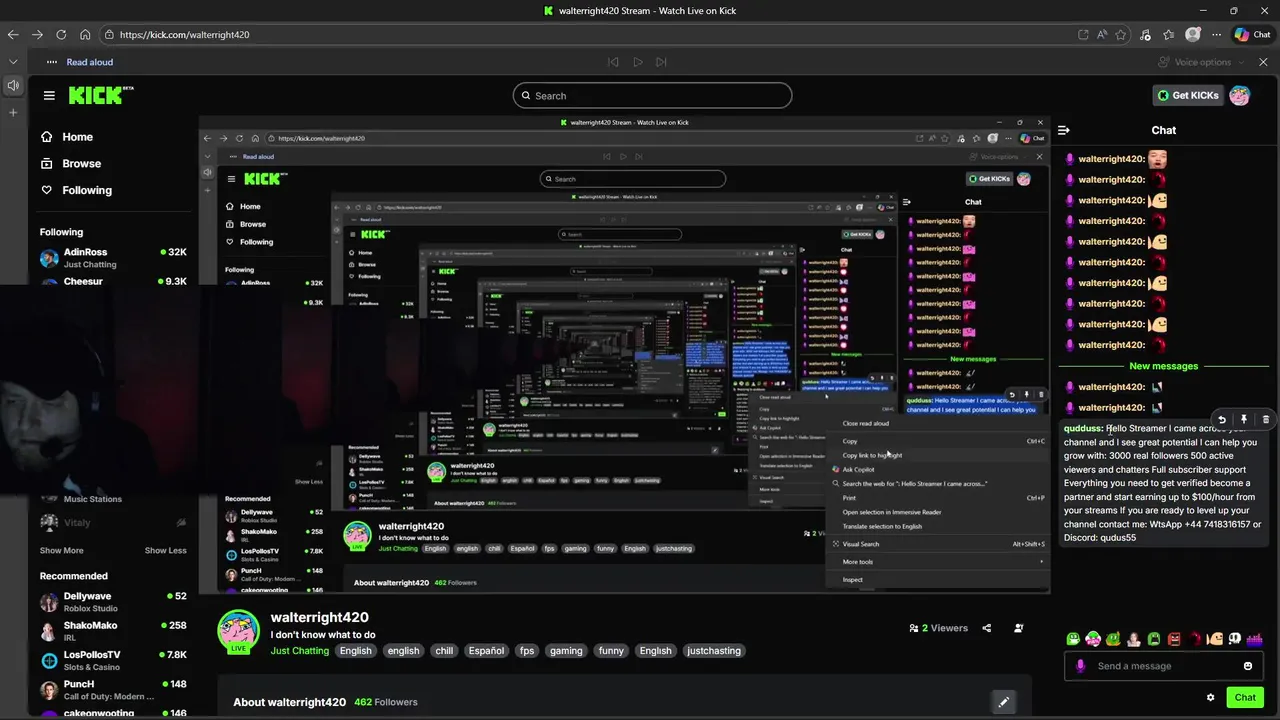Expand the list with 'Show More'

tap(62, 551)
